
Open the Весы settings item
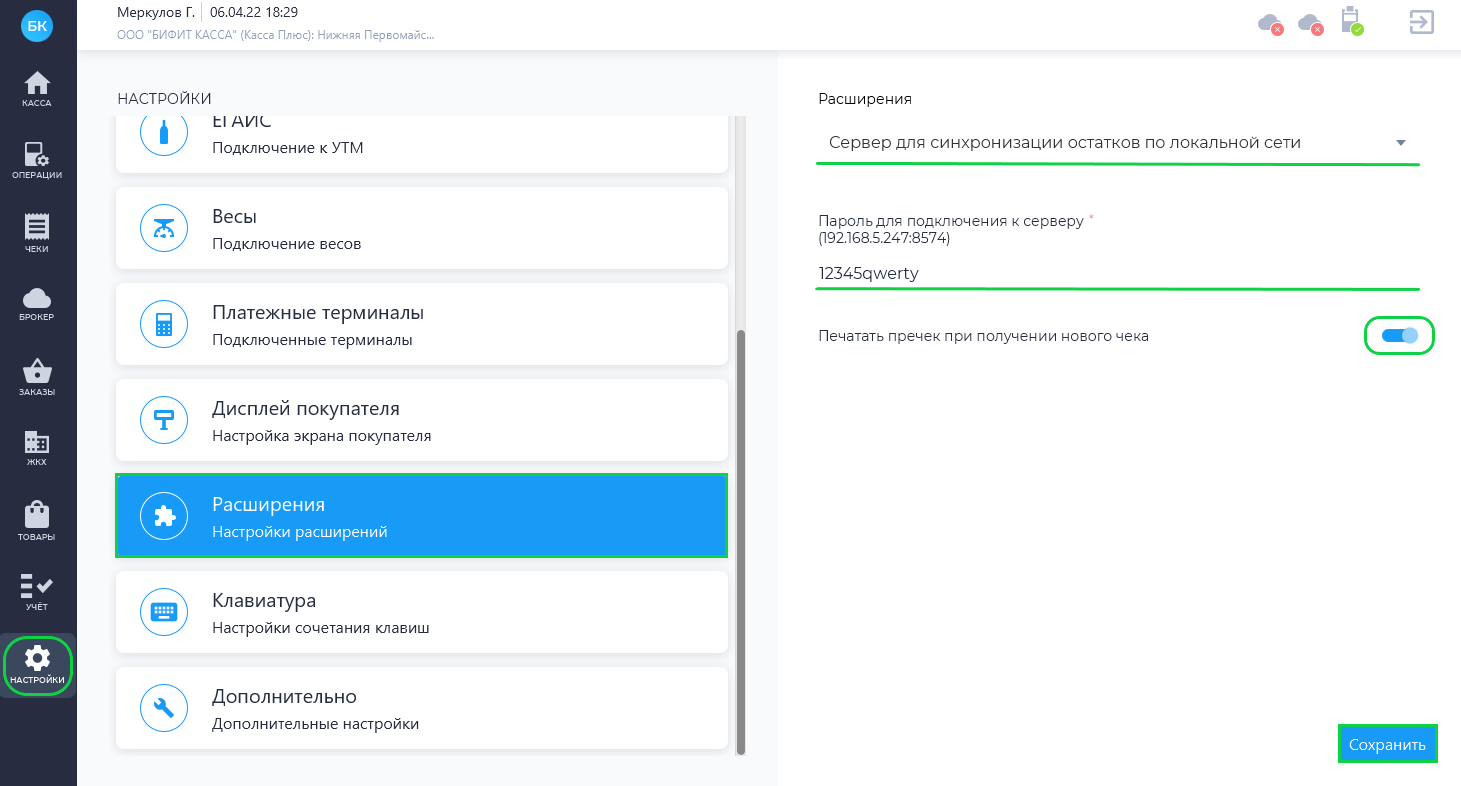pos(421,228)
